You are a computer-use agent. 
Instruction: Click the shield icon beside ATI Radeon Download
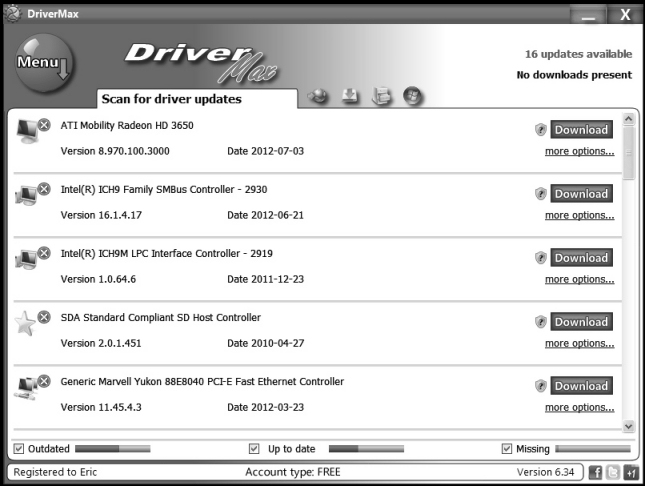click(x=541, y=130)
